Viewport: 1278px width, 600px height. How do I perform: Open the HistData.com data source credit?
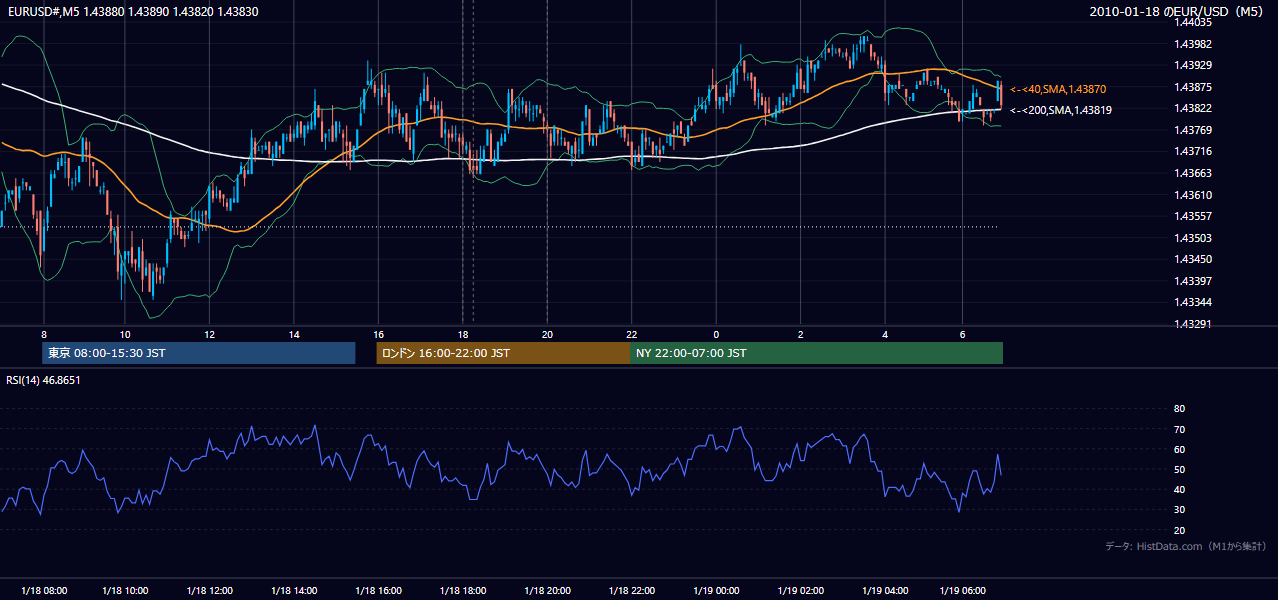pyautogui.click(x=1186, y=546)
